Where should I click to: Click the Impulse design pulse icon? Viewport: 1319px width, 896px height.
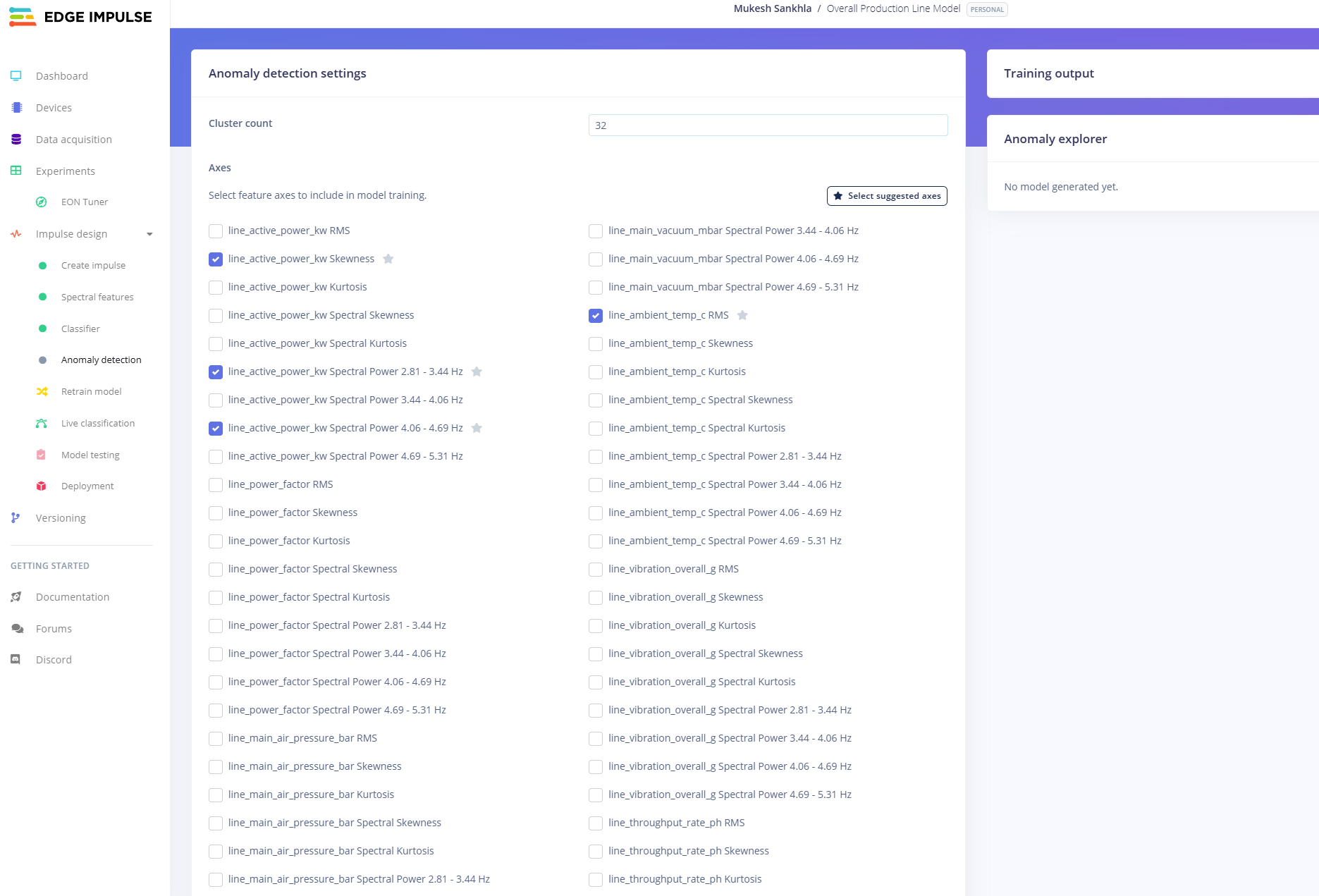(x=16, y=233)
